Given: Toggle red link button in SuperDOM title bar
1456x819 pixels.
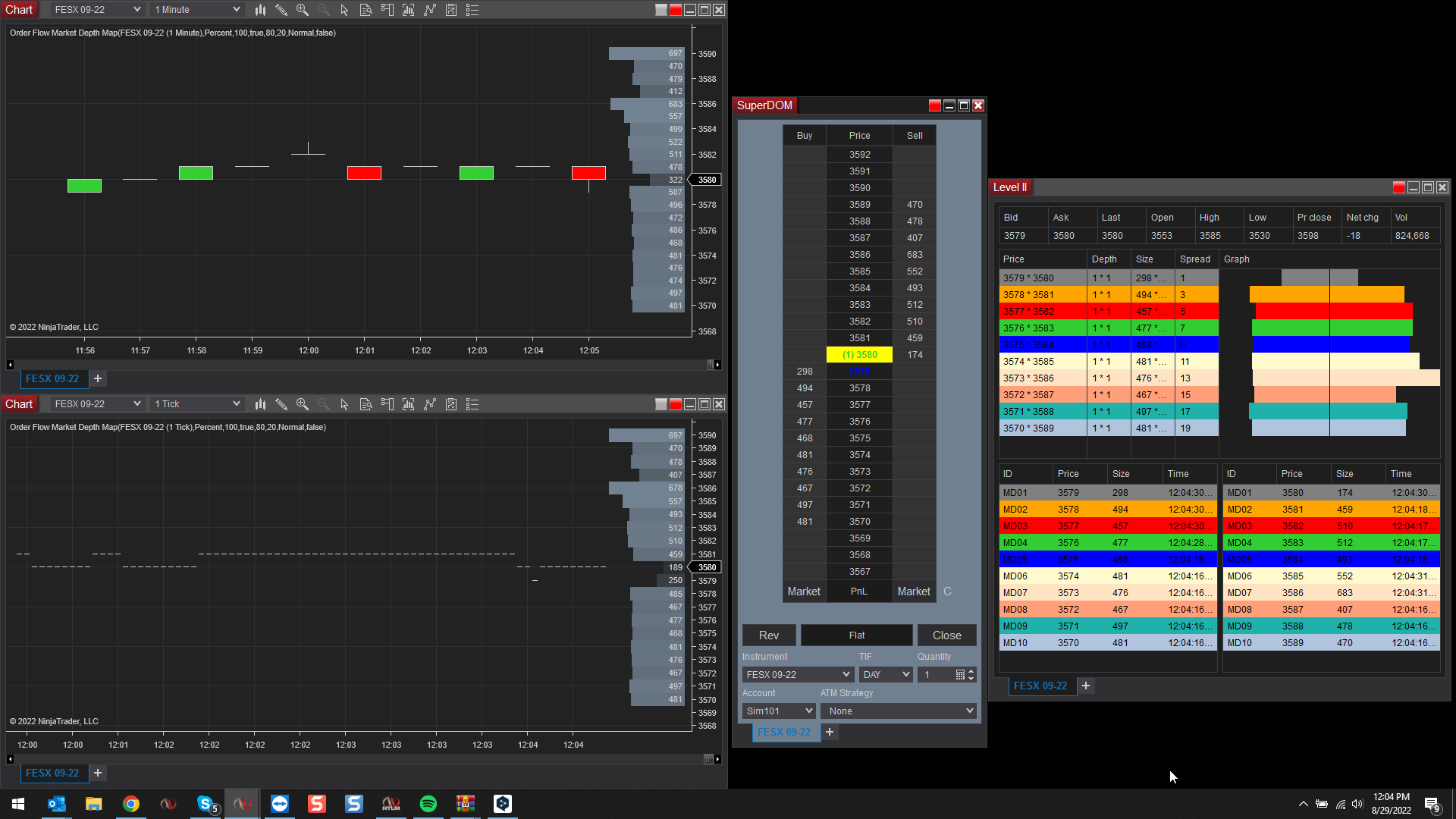Looking at the screenshot, I should coord(935,105).
